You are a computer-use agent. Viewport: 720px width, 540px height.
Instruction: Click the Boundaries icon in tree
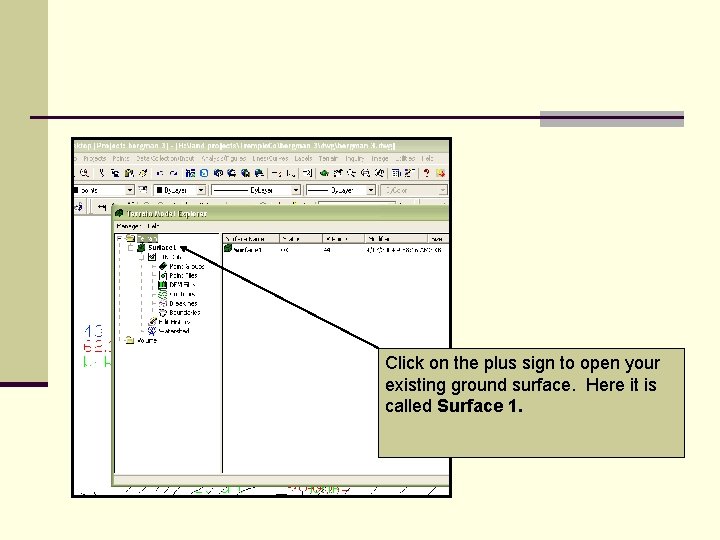click(x=163, y=312)
